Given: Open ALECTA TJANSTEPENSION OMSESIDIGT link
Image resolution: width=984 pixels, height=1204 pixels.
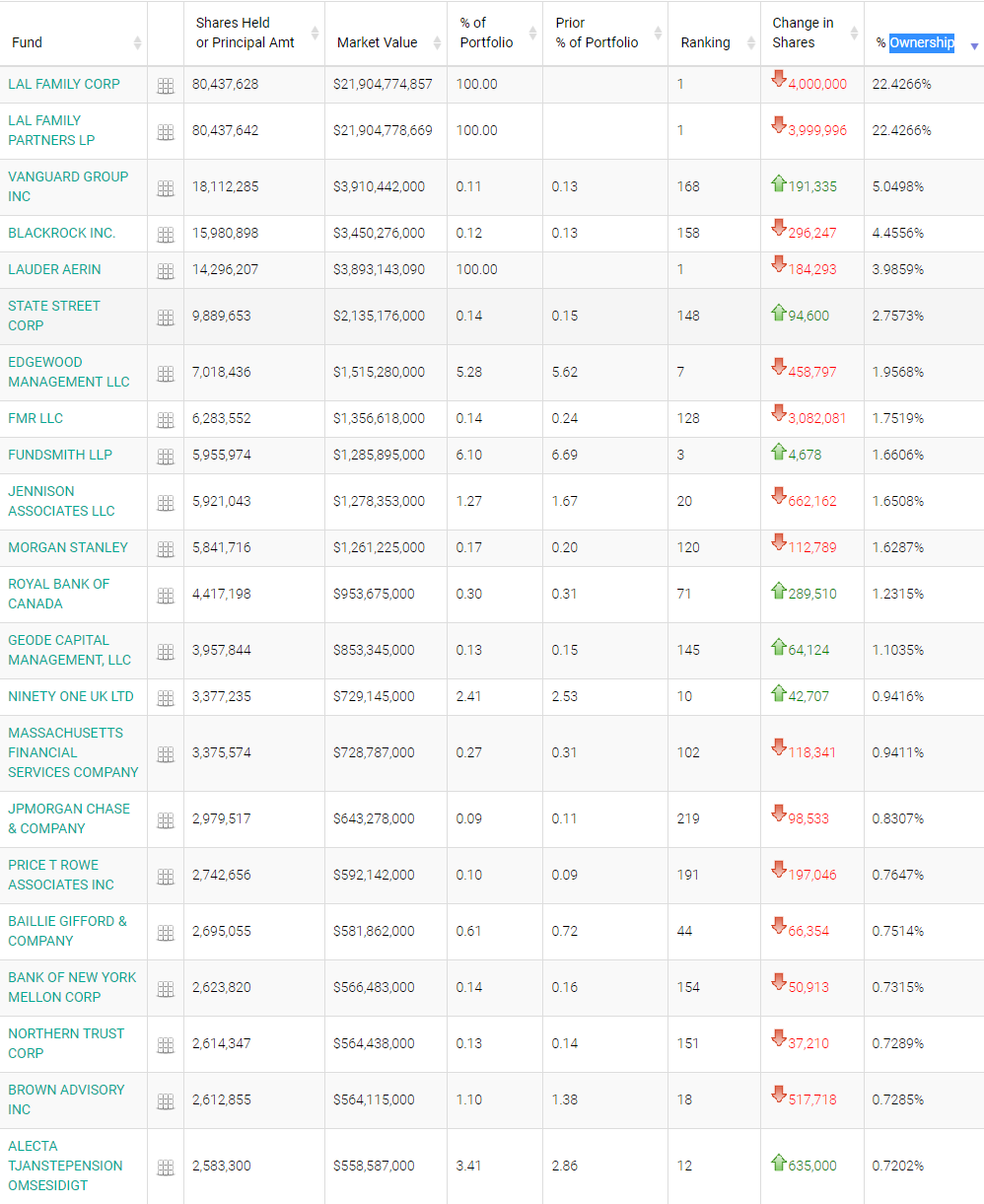Looking at the screenshot, I should coord(66,1166).
